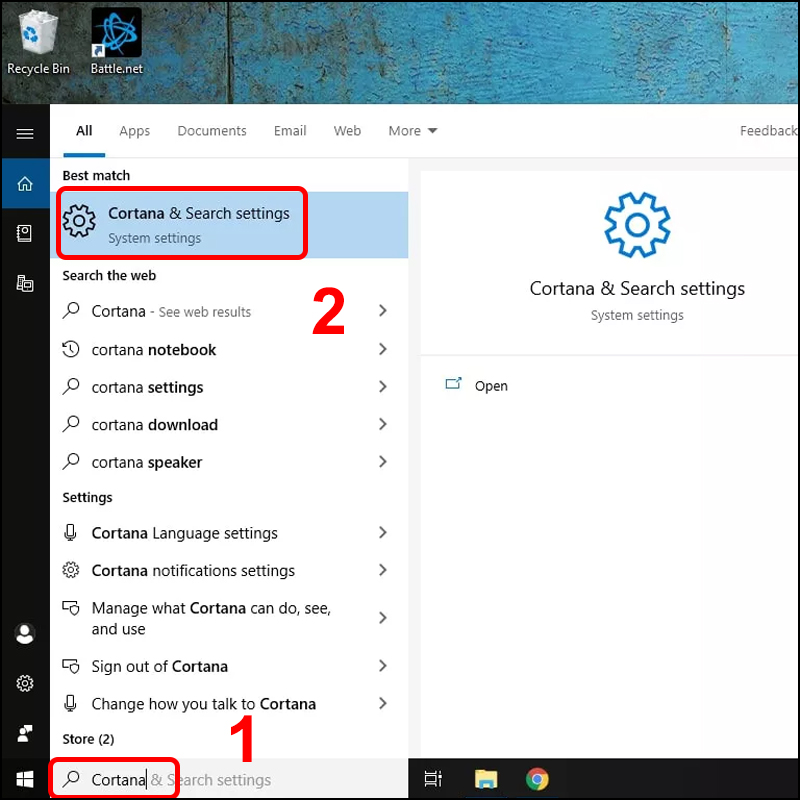Open the More dropdown filter
This screenshot has height=800, width=800.
(x=412, y=131)
